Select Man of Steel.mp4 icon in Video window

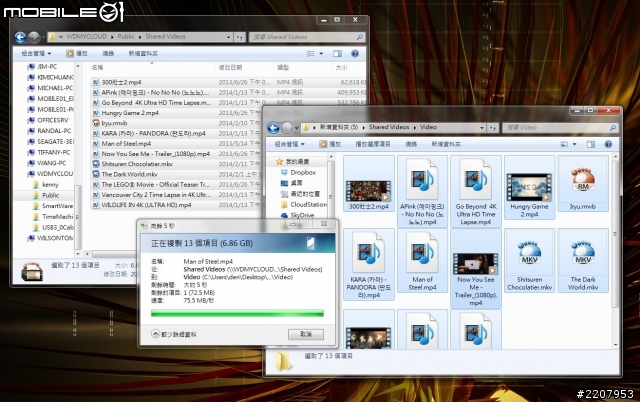[422, 260]
